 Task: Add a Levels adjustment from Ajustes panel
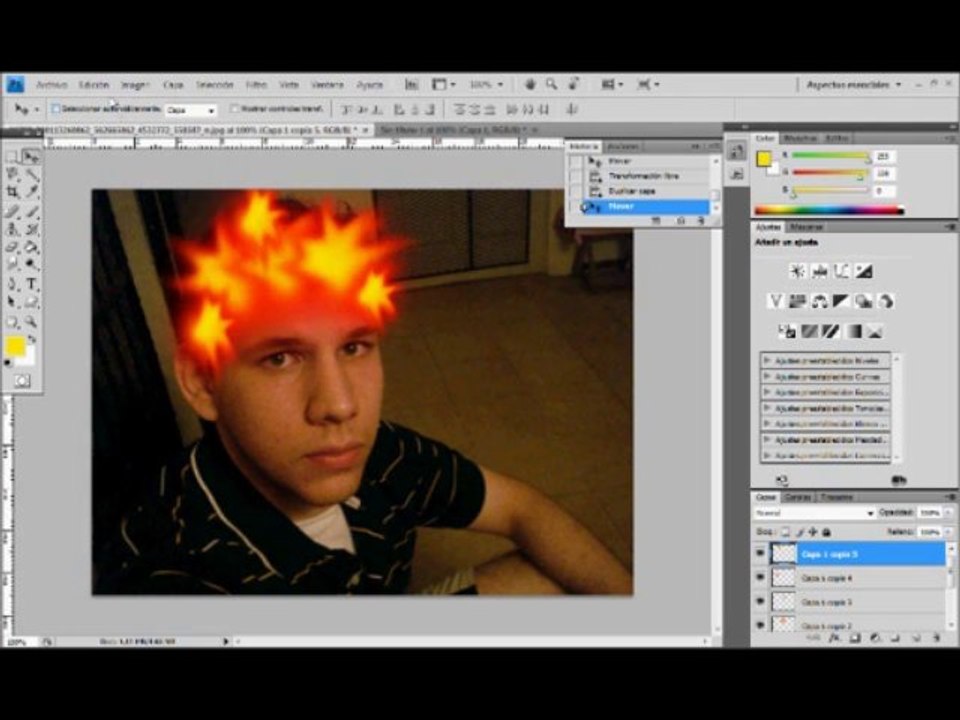click(819, 271)
